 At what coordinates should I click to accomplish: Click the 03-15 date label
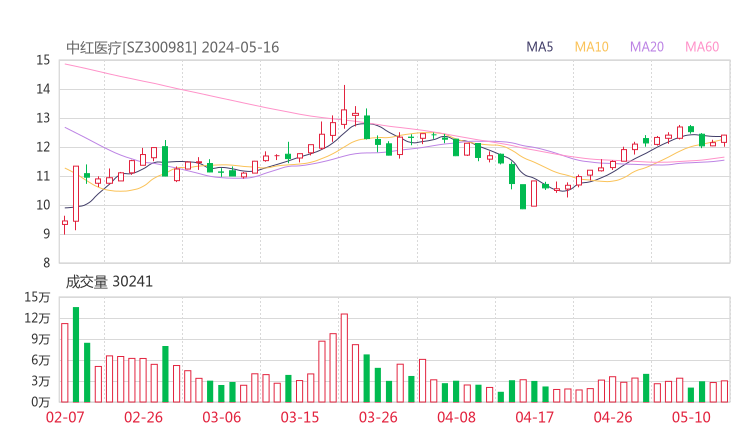[300, 417]
